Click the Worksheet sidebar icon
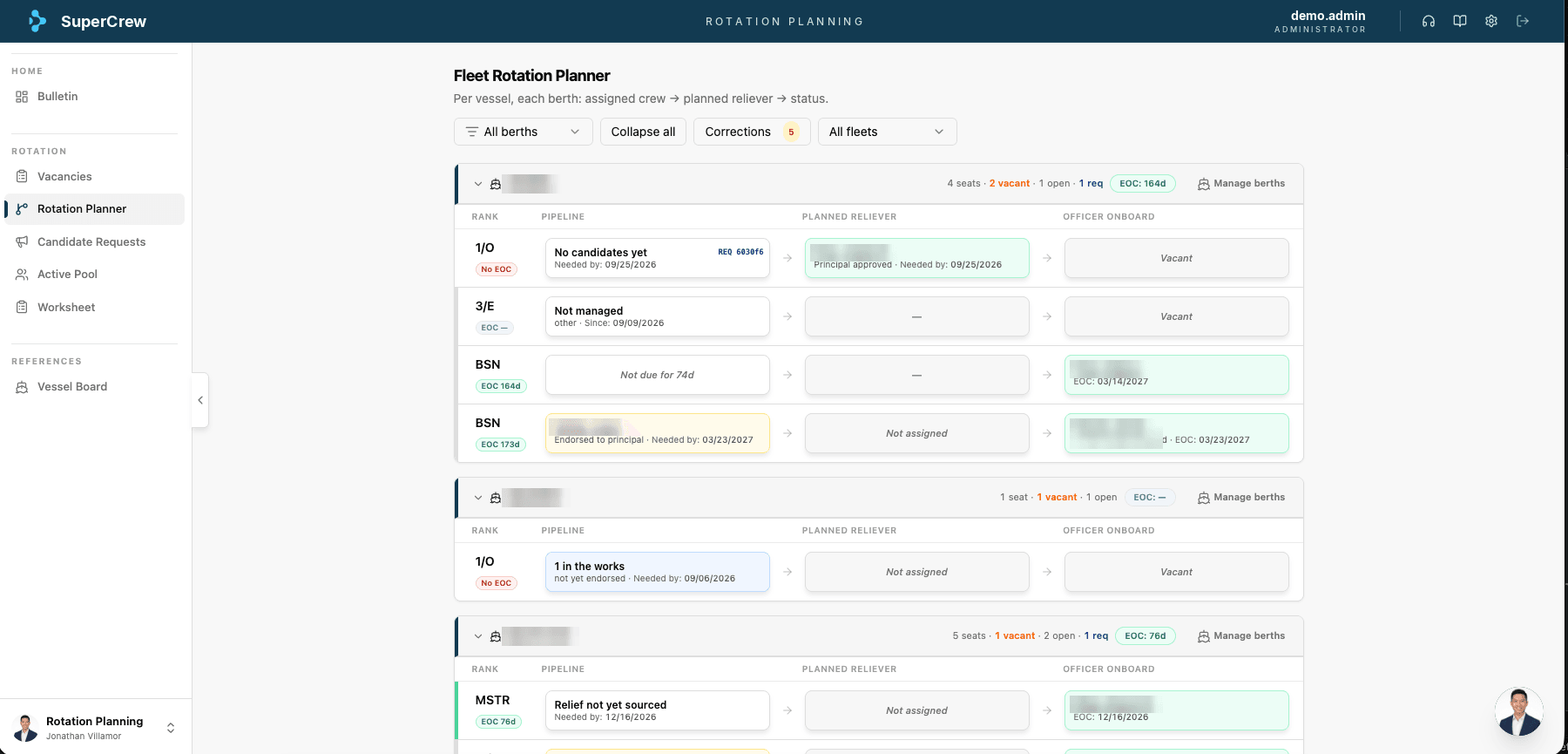Screen dimensions: 1568x754 [22, 307]
